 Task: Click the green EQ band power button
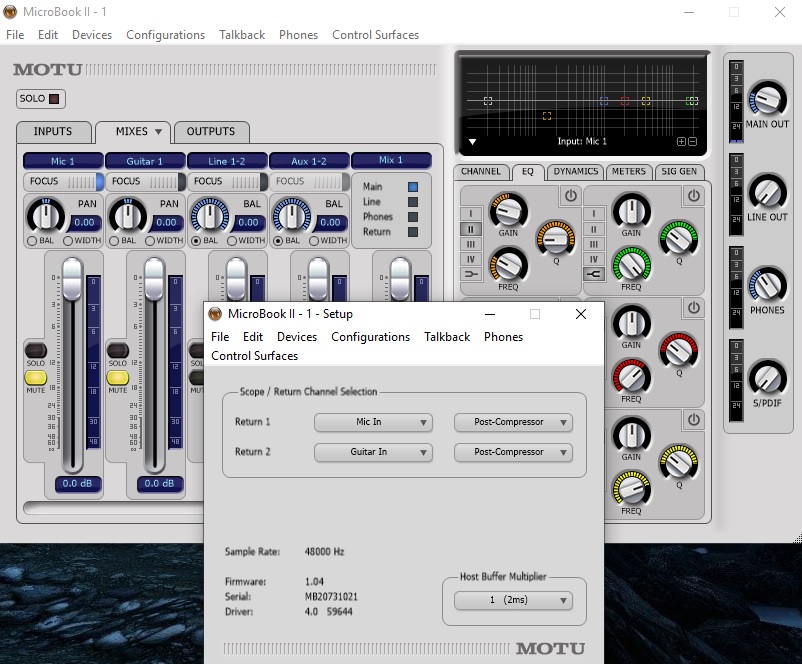coord(693,196)
